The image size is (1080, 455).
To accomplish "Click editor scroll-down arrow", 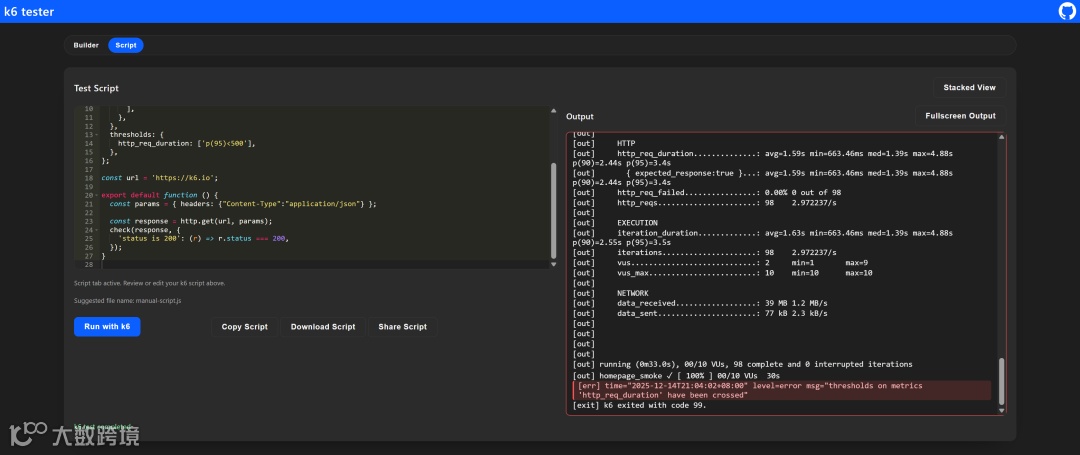I will click(553, 264).
